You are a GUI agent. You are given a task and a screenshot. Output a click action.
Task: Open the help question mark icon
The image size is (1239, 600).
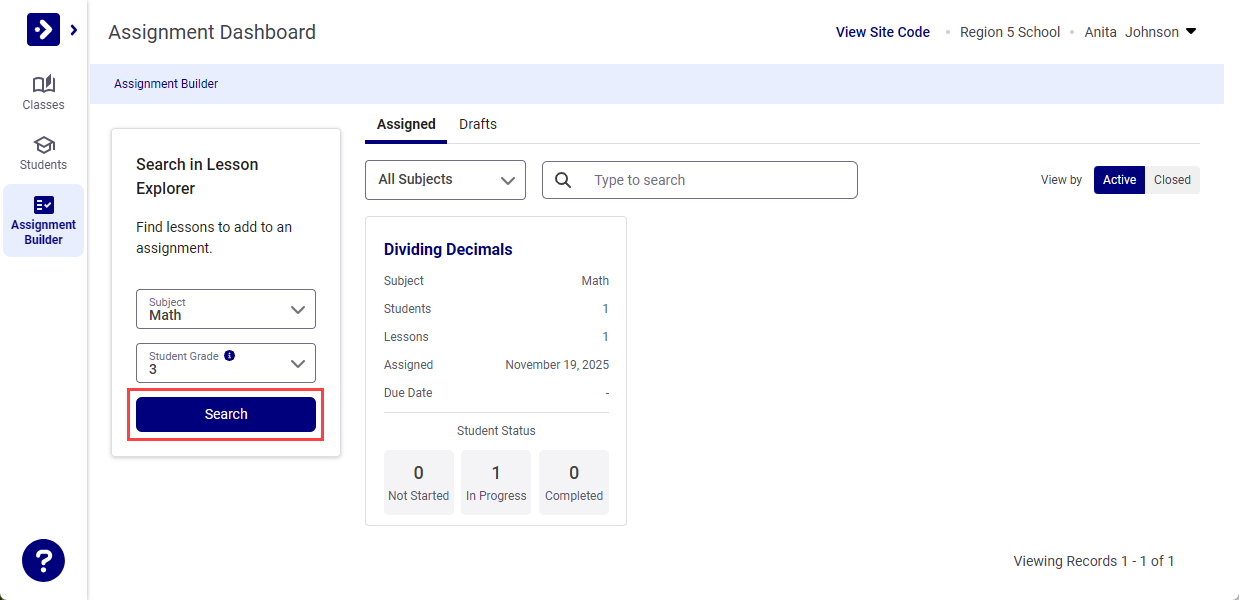click(43, 560)
